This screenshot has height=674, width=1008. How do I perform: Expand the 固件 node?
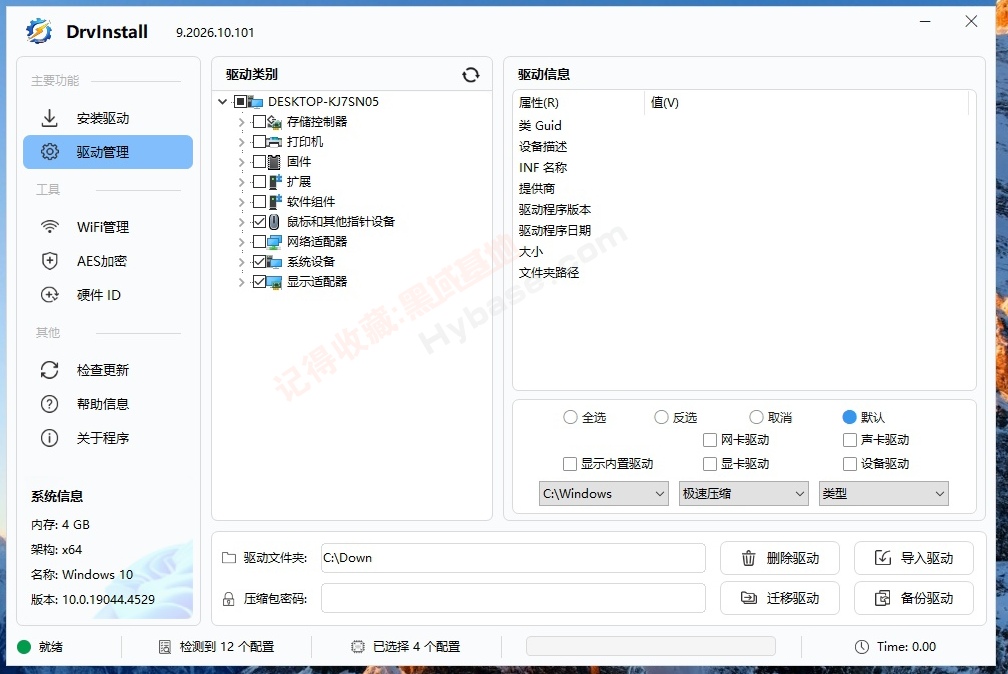[x=242, y=161]
